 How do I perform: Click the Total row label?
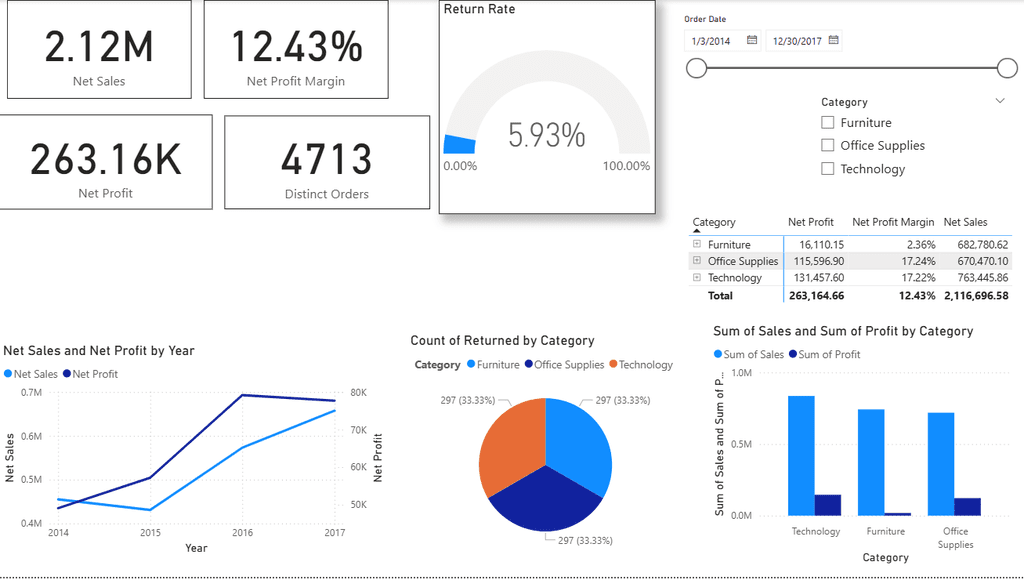[720, 296]
